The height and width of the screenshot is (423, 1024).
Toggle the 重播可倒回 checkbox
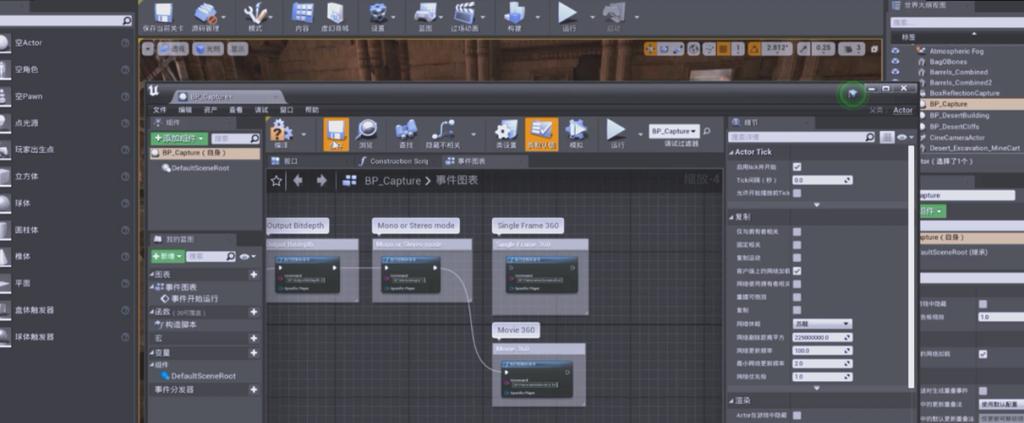click(x=797, y=297)
